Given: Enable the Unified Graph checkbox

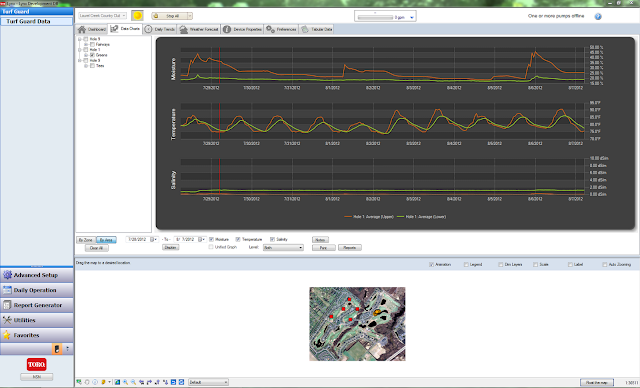Looking at the screenshot, I should click(211, 247).
